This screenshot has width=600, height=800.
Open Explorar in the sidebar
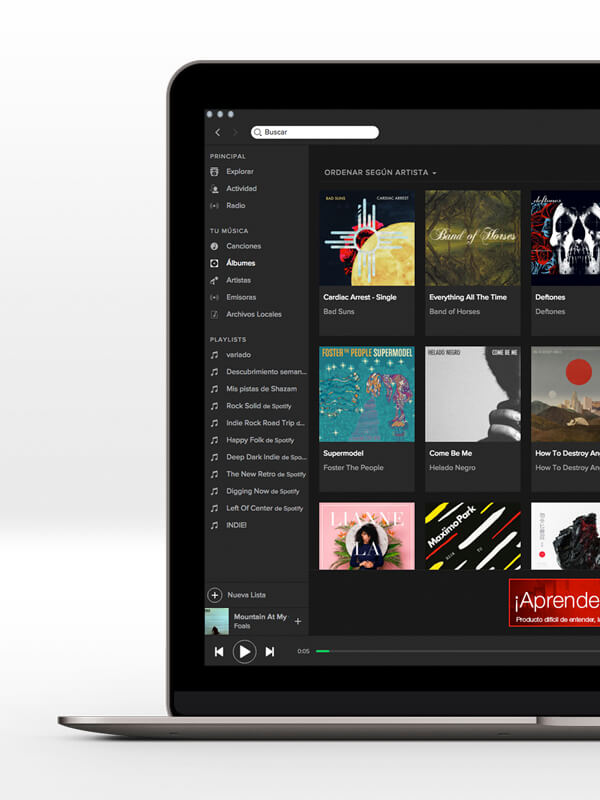pyautogui.click(x=240, y=171)
